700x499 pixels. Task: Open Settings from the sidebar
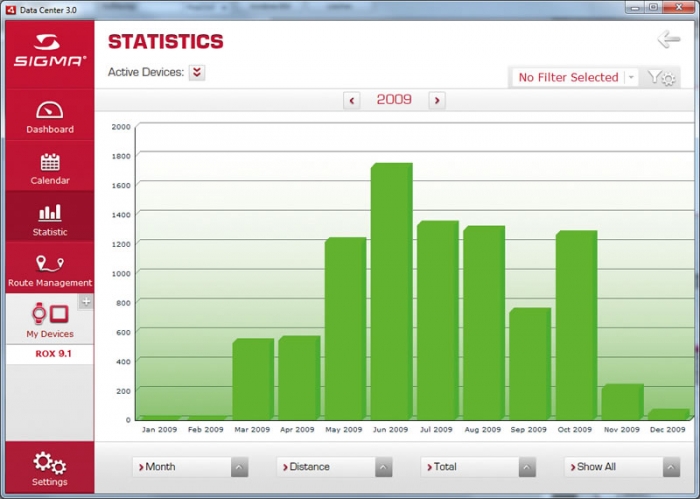50,468
